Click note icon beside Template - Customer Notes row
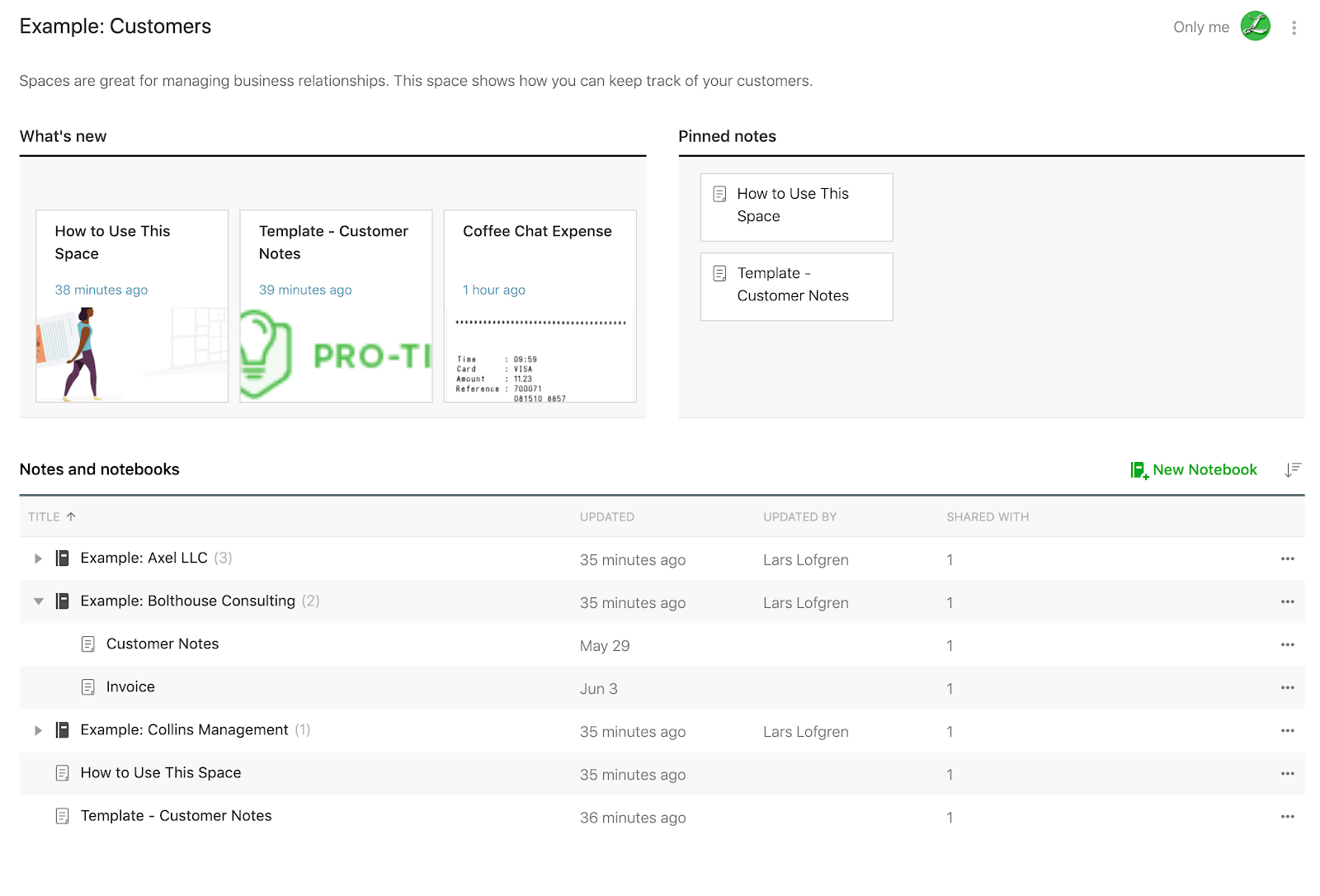 coord(62,816)
